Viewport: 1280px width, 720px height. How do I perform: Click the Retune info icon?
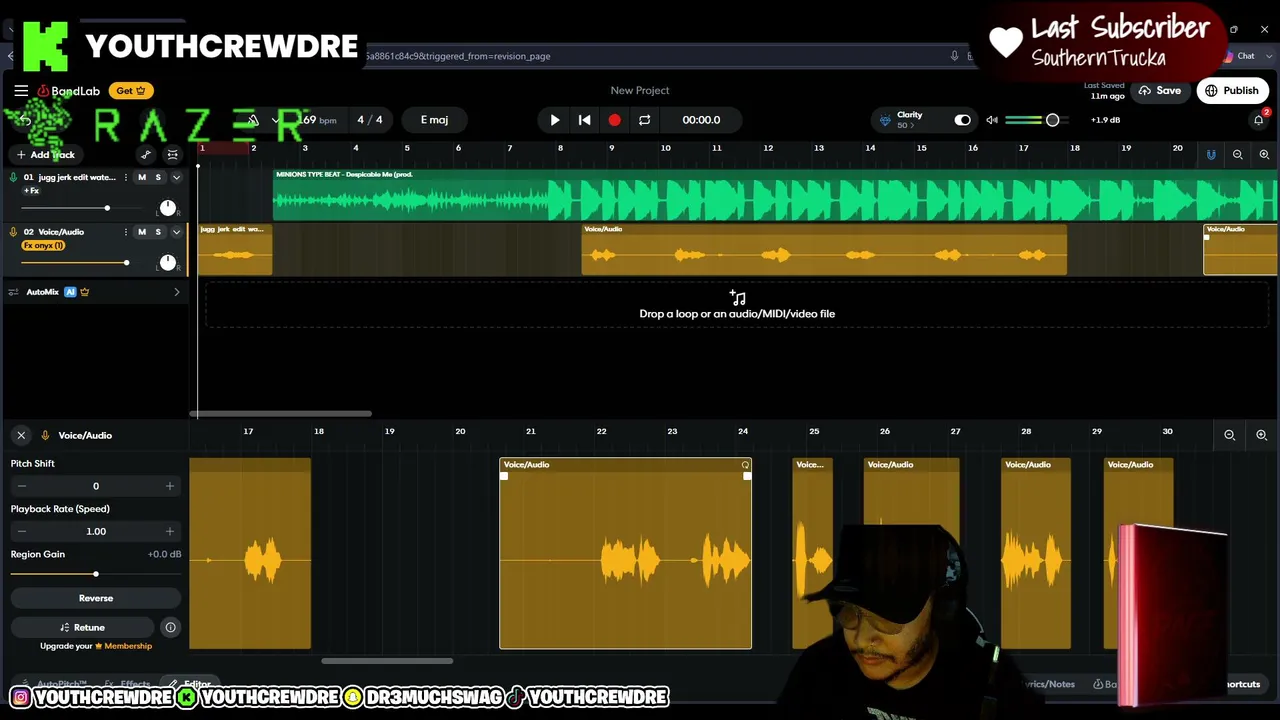point(170,627)
